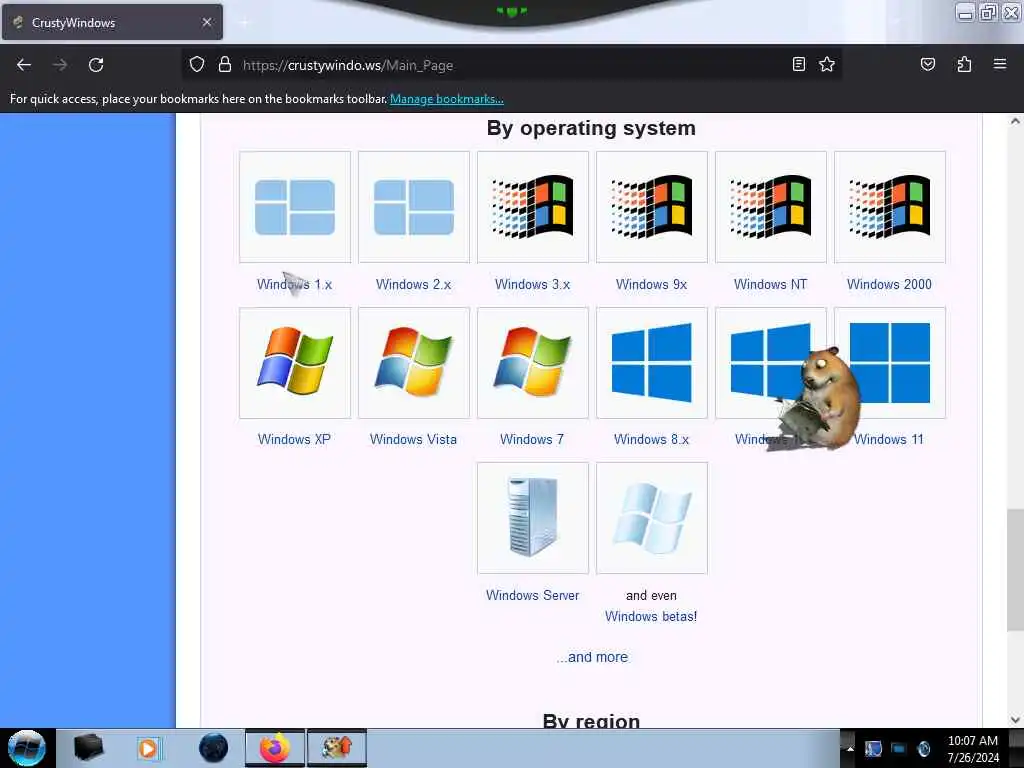
Task: Follow the Windows XP text link
Action: tap(295, 439)
